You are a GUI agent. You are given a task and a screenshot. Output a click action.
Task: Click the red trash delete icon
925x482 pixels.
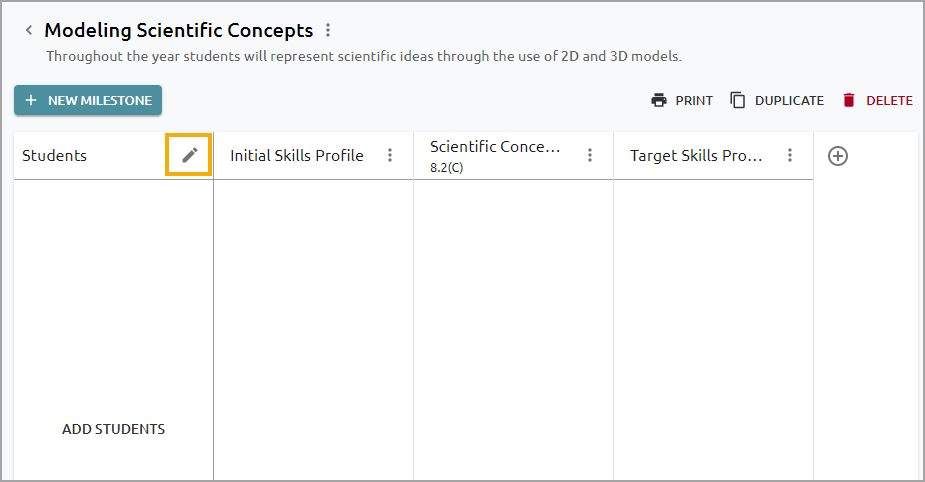click(849, 100)
